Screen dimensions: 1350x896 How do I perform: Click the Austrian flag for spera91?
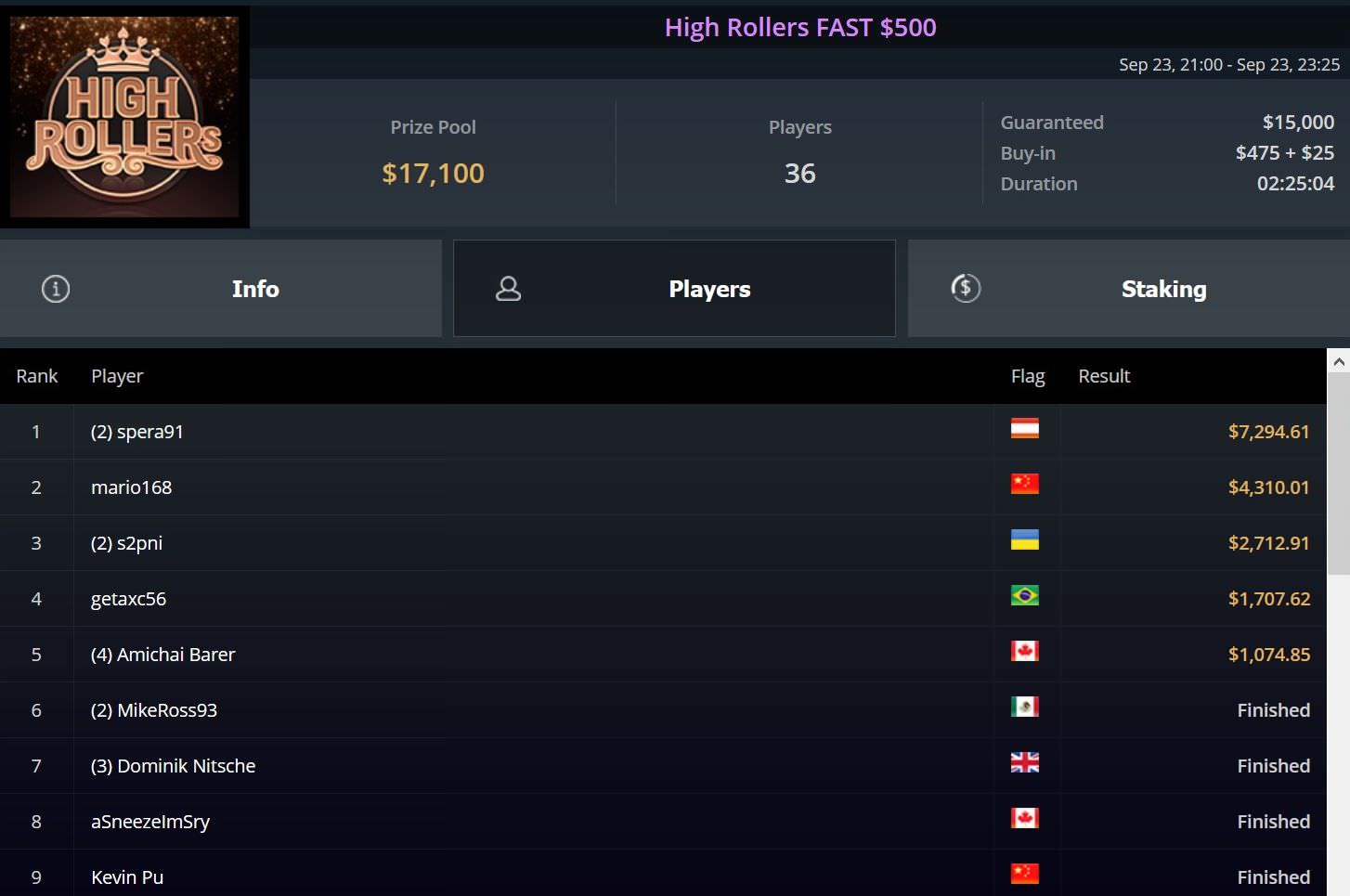pyautogui.click(x=1024, y=429)
